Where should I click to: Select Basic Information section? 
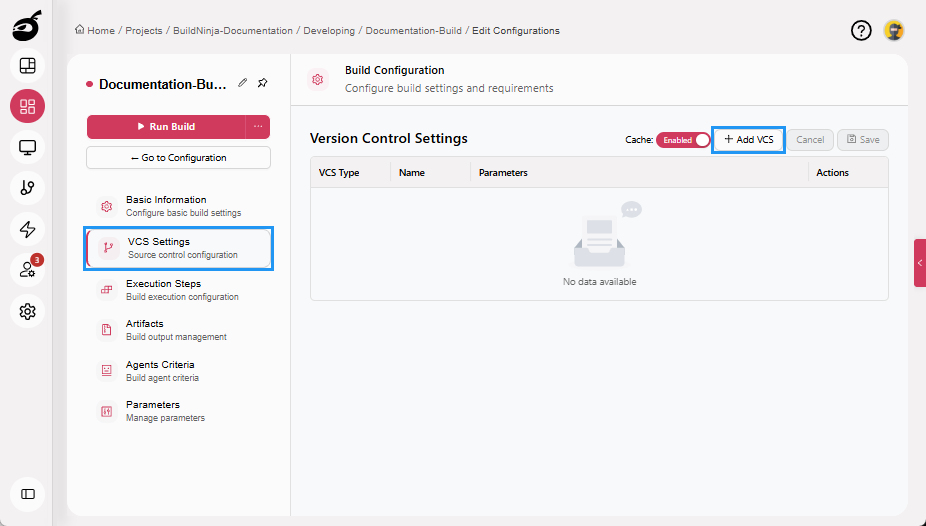(178, 206)
